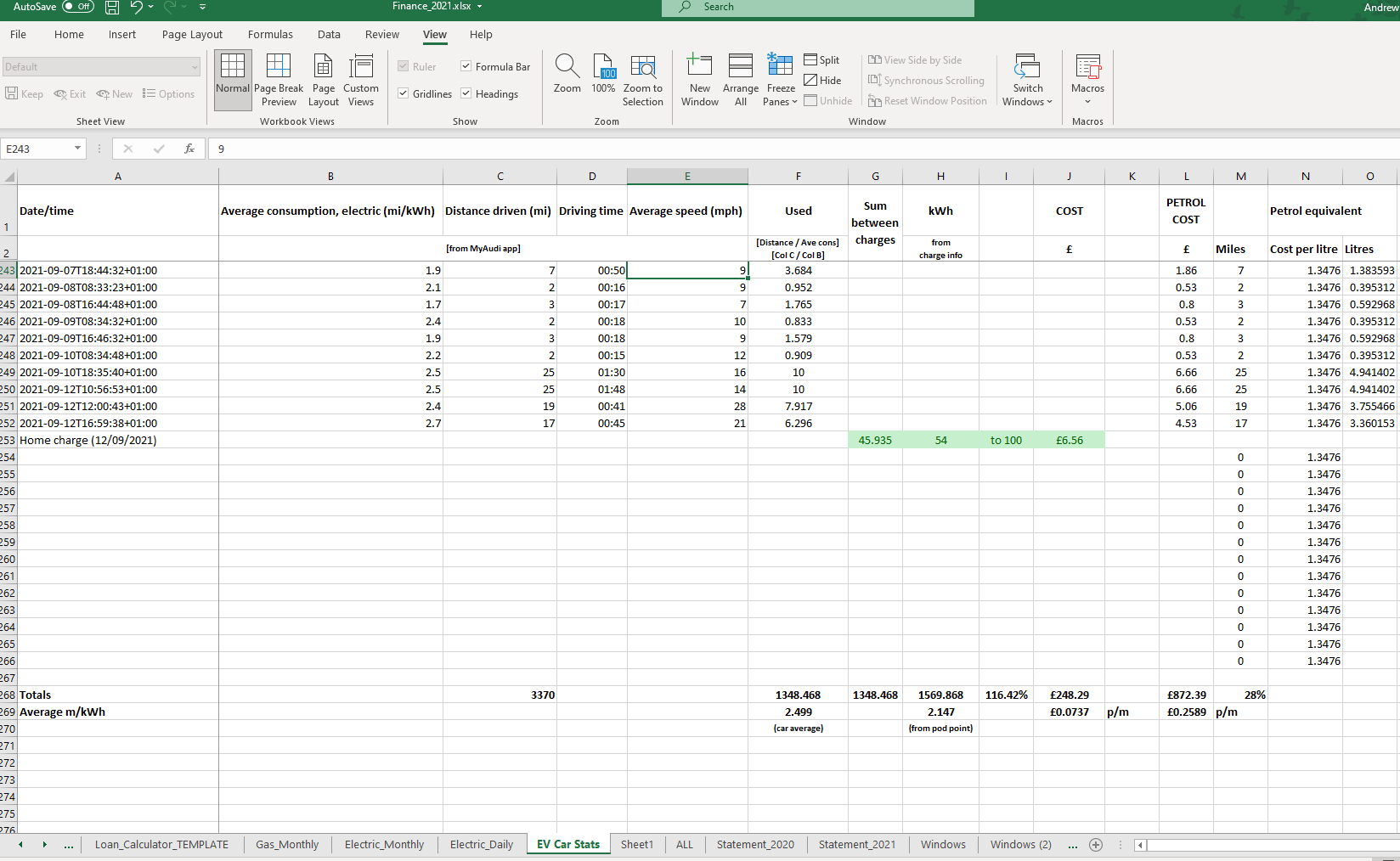The image size is (1400, 861).
Task: Click the £872.39 petrol cost total
Action: (1186, 695)
